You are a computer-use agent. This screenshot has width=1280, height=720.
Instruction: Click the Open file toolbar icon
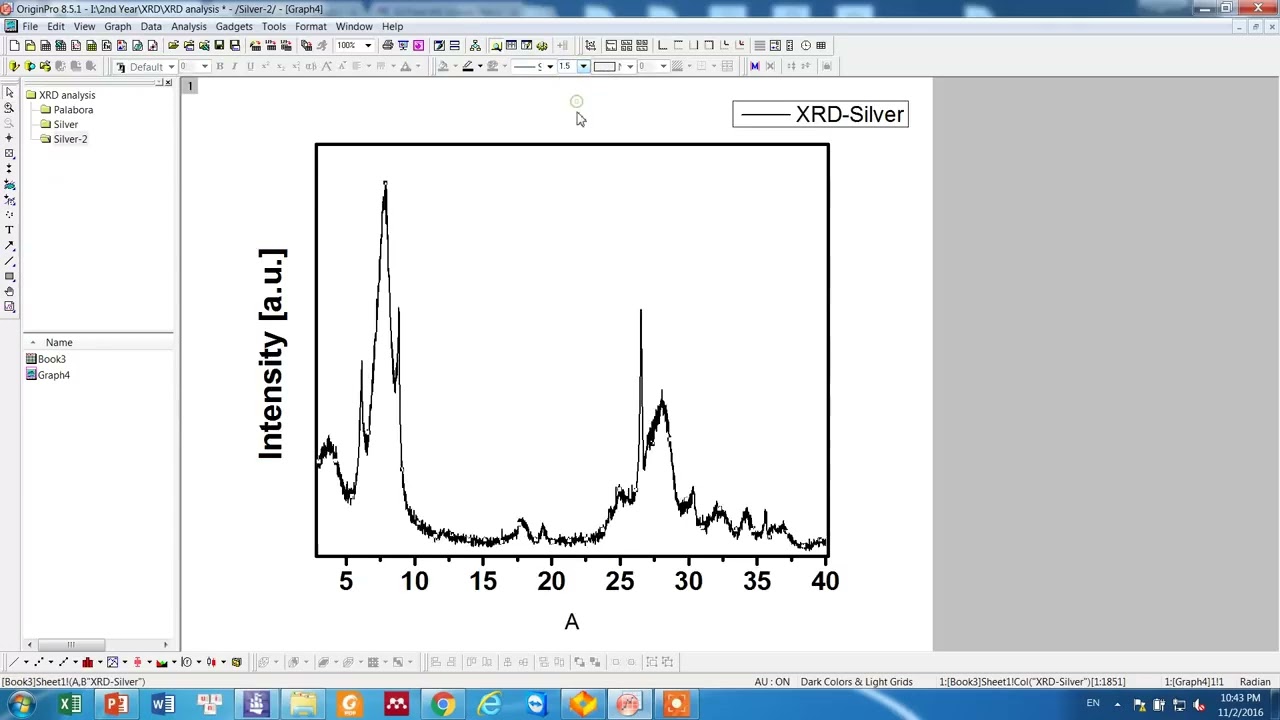173,46
